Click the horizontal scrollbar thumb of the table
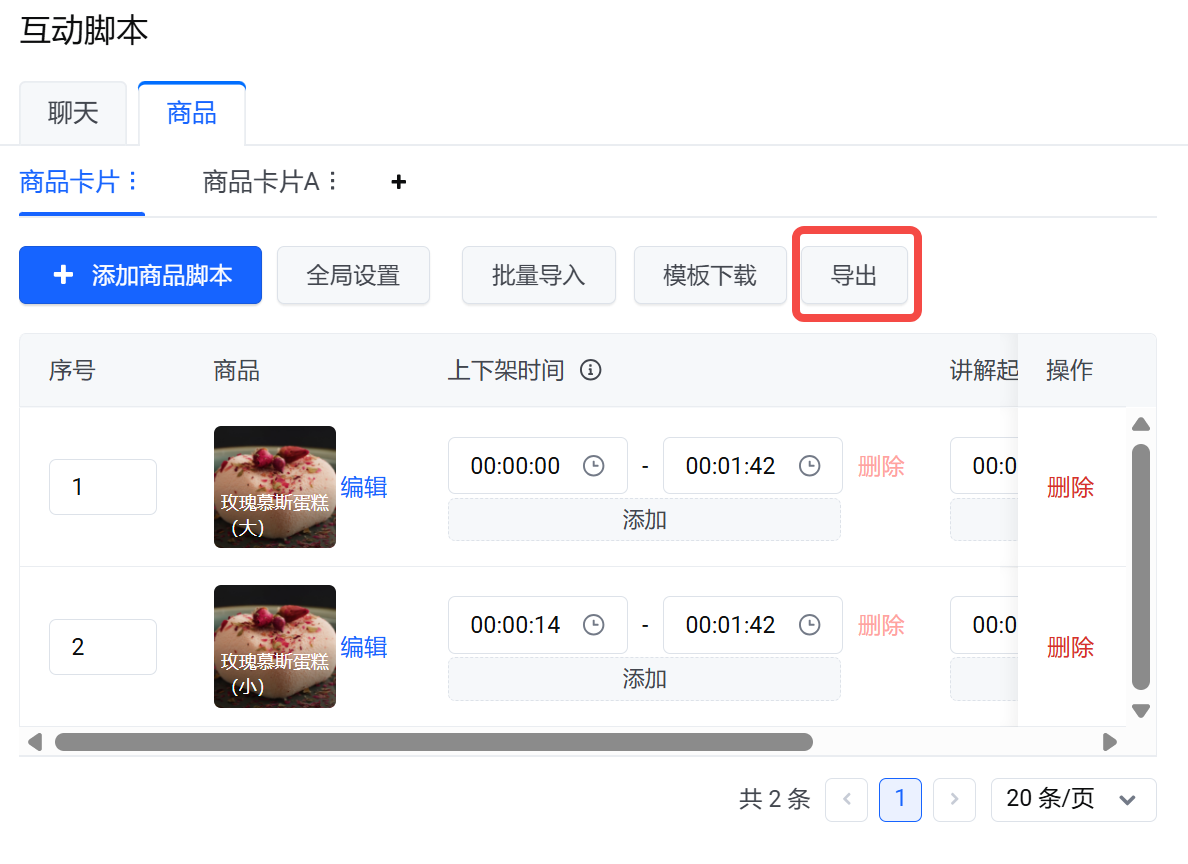The width and height of the screenshot is (1188, 864). pyautogui.click(x=433, y=742)
